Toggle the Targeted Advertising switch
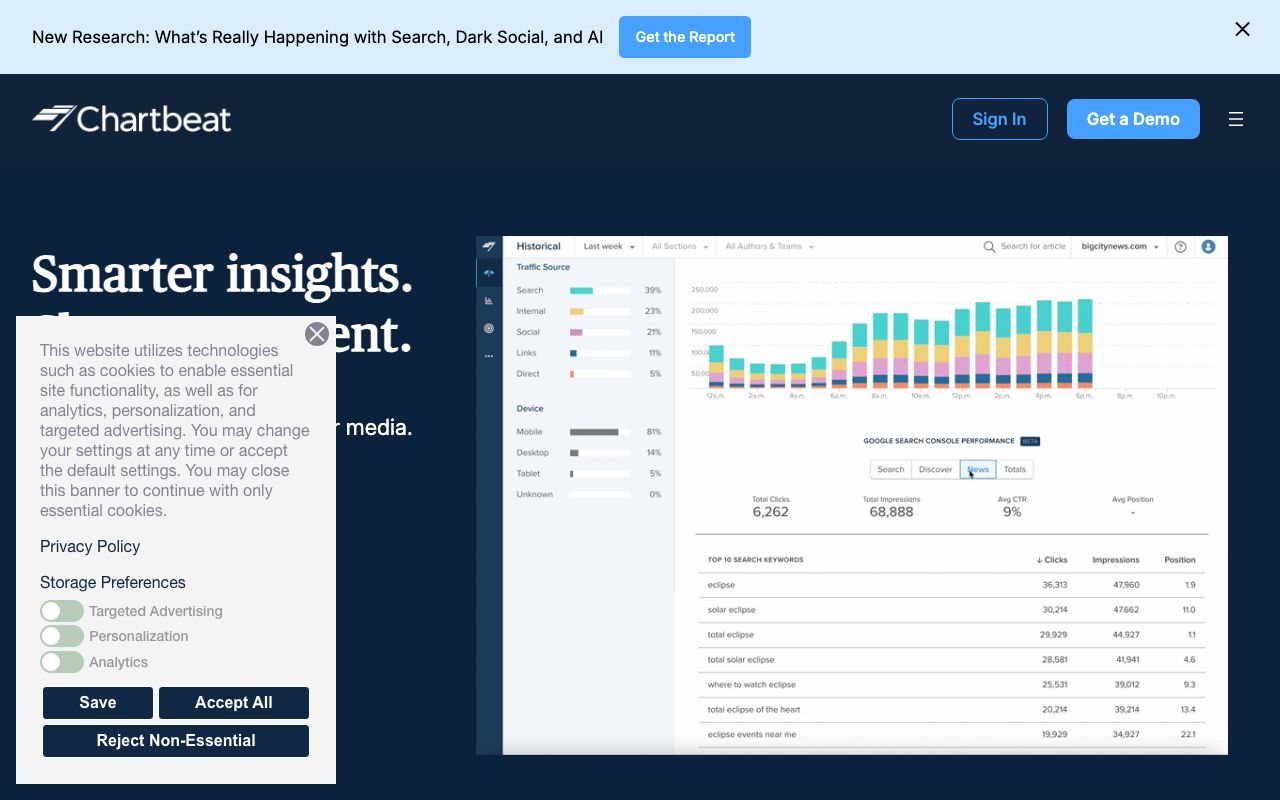The image size is (1280, 800). [x=62, y=611]
